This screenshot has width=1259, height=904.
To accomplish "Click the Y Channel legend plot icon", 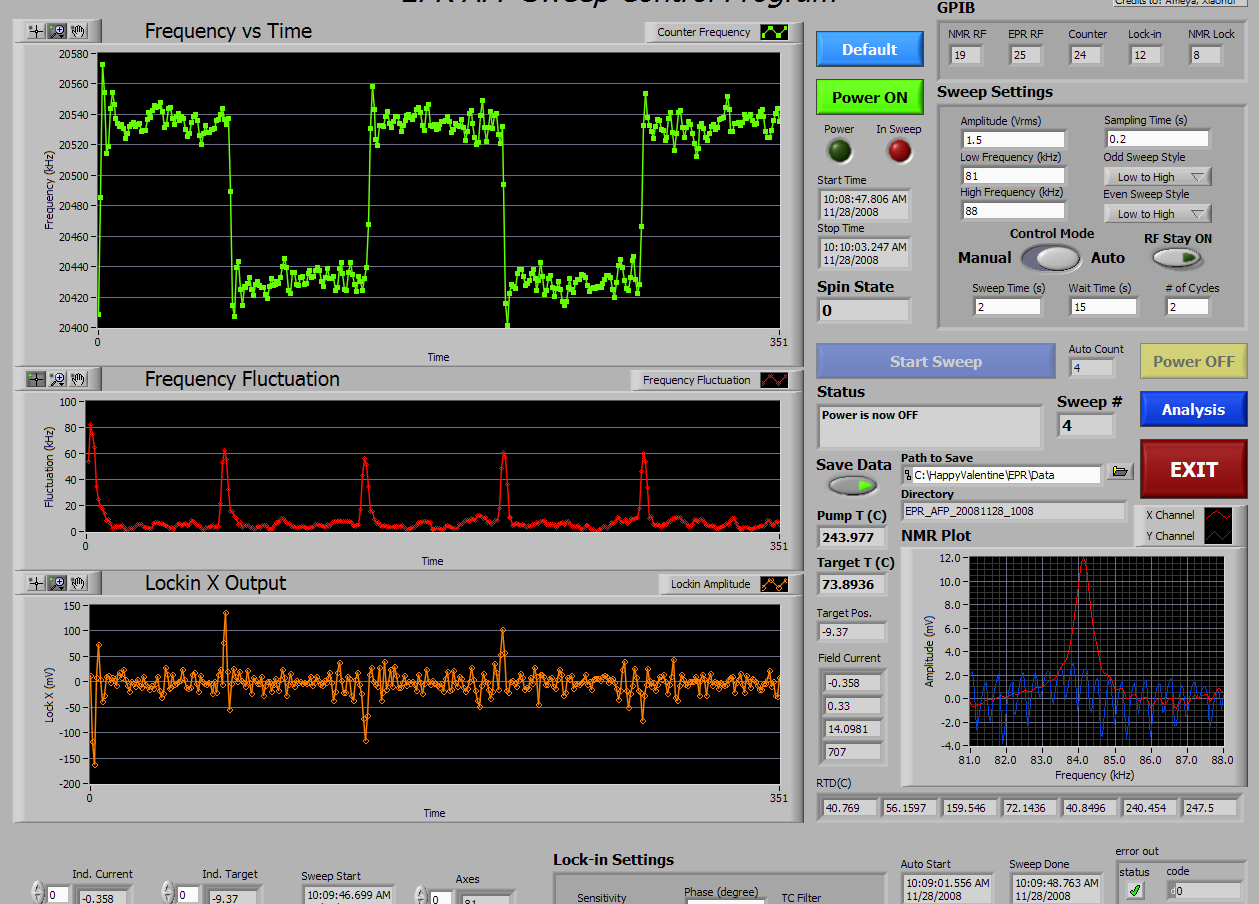I will 1217,536.
